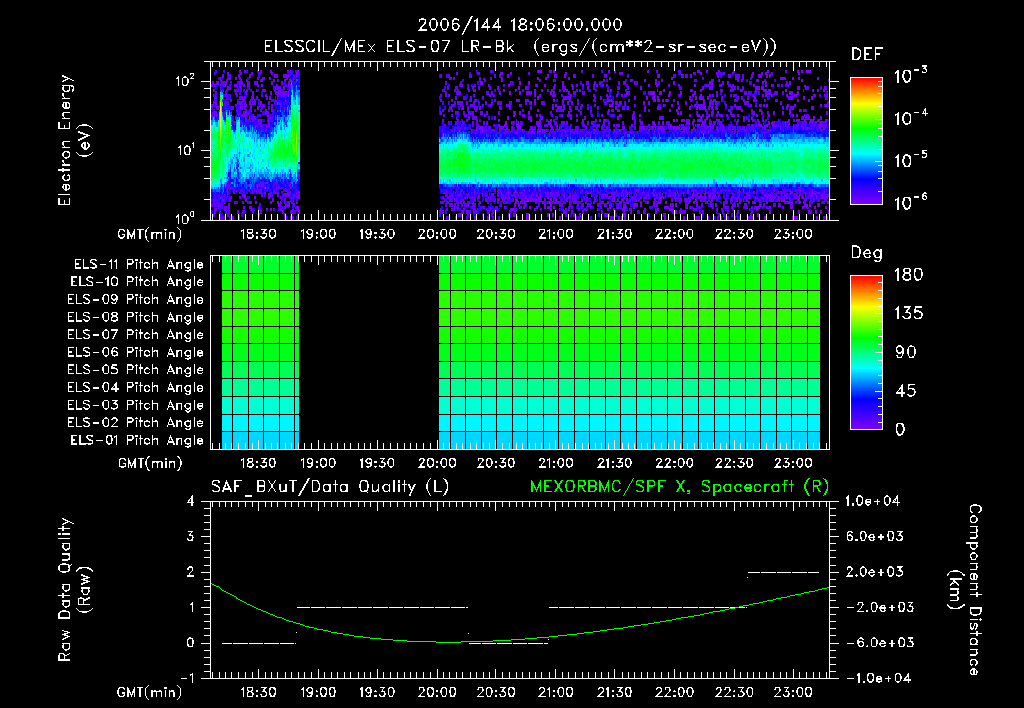Click the 23:00 tick under the top spectrogram

pos(793,234)
